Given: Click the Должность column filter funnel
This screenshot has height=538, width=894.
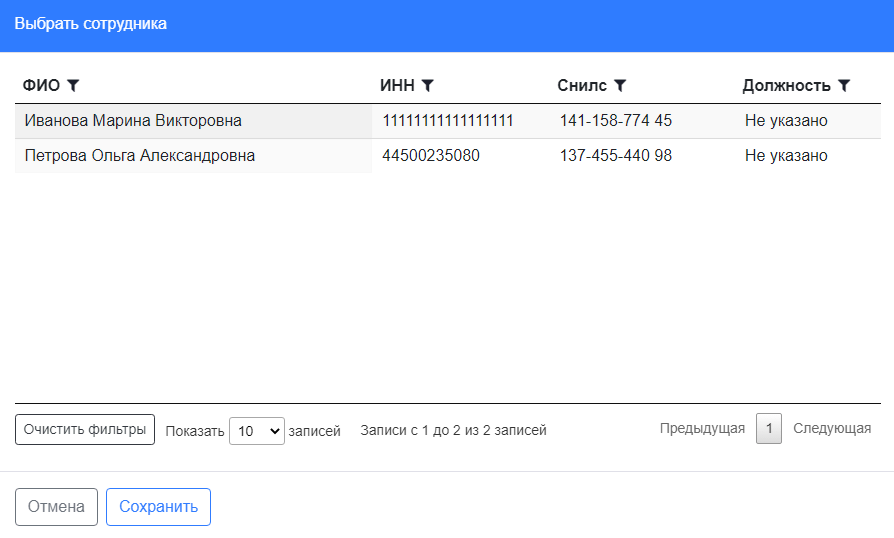Looking at the screenshot, I should [844, 86].
